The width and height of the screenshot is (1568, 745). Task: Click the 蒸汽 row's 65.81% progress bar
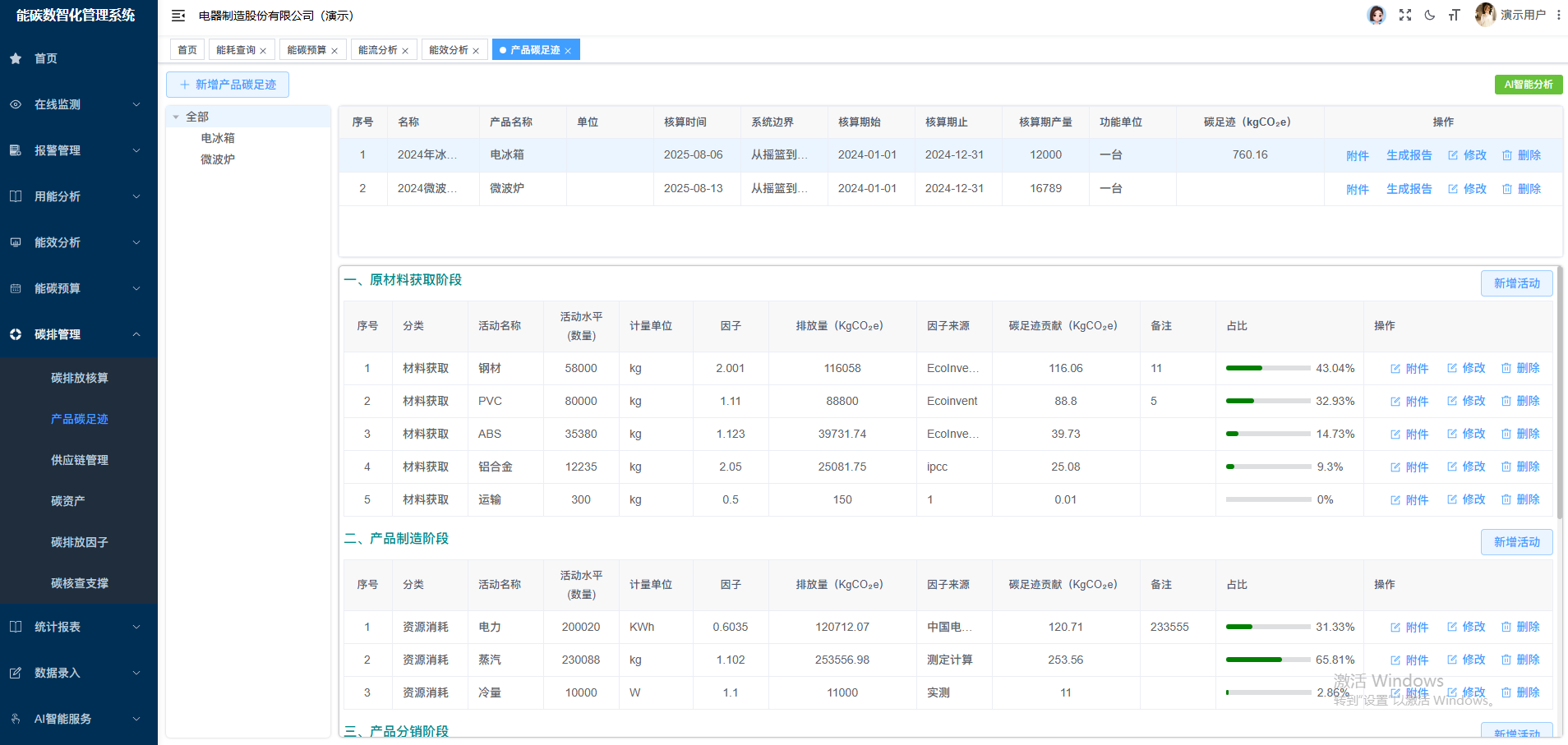[x=1268, y=660]
